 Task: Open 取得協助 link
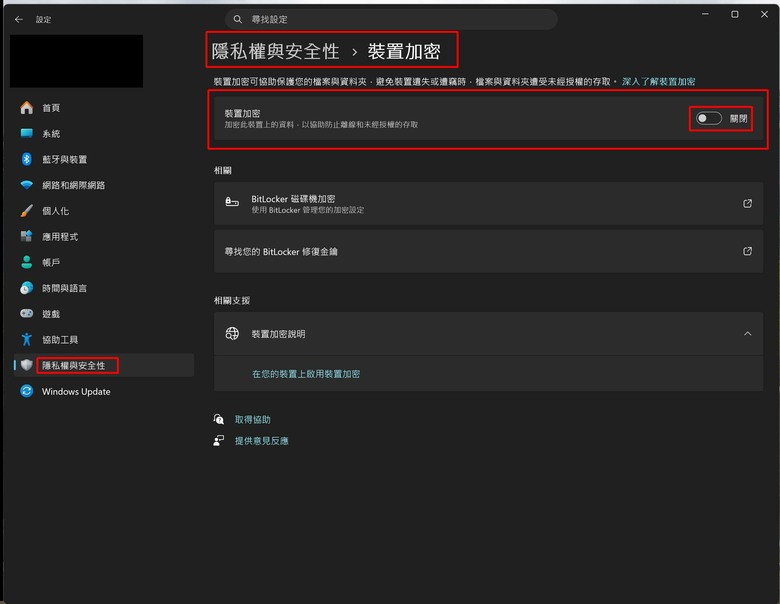(253, 419)
